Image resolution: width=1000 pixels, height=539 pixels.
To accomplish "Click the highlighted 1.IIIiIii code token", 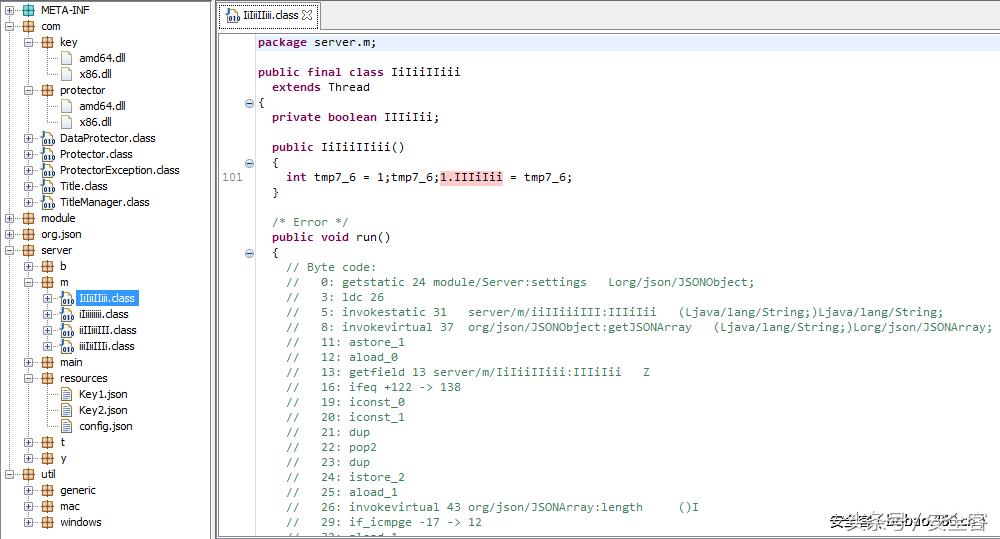I will click(471, 177).
